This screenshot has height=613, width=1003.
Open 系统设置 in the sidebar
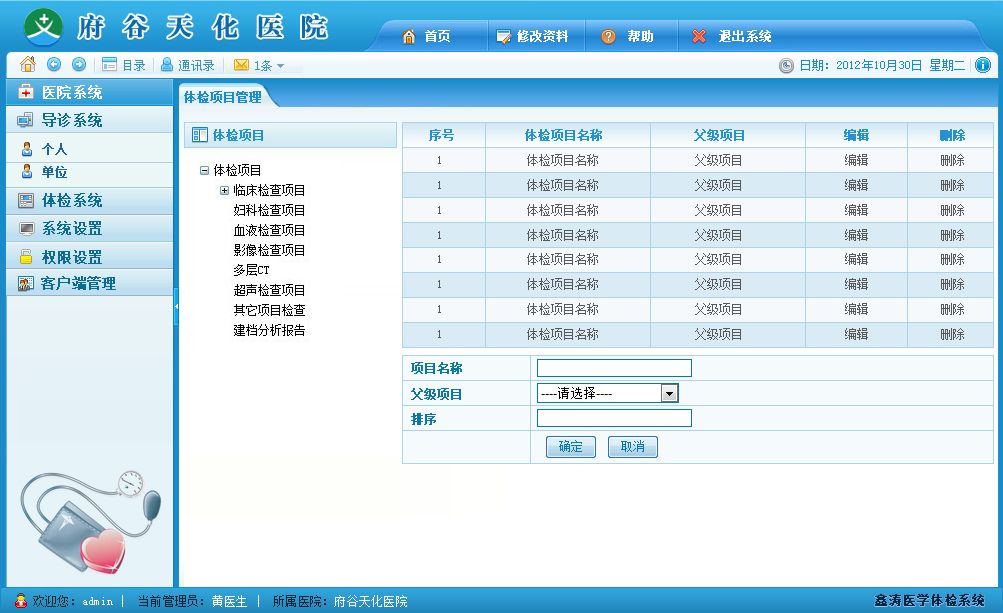coord(90,228)
